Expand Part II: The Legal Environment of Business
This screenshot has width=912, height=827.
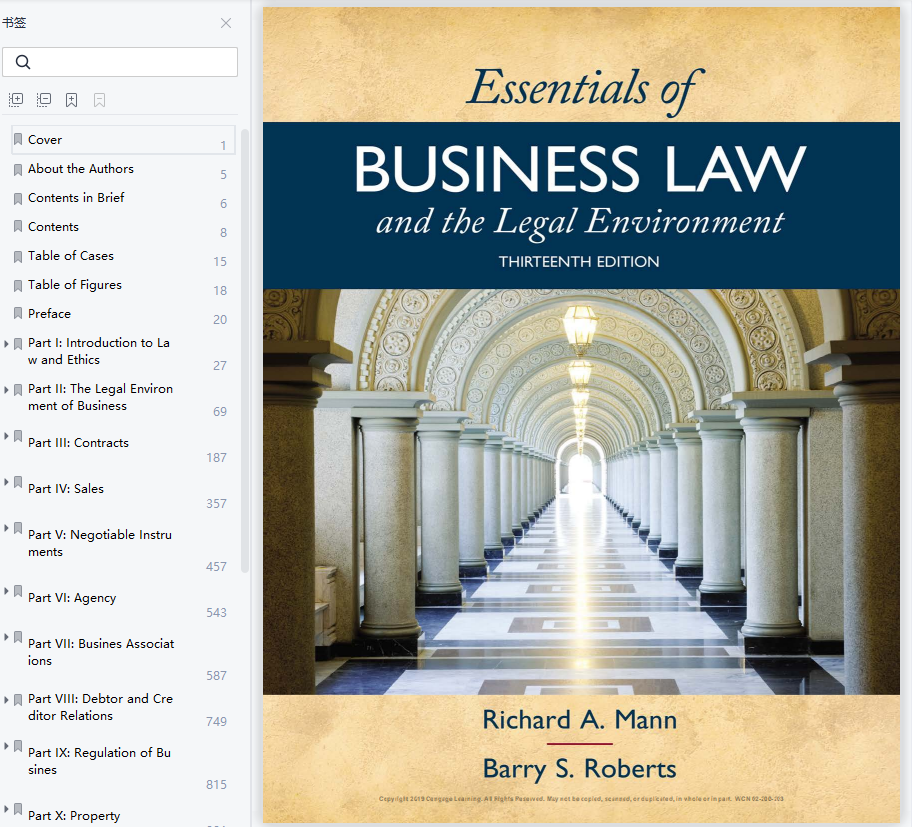click(x=6, y=390)
